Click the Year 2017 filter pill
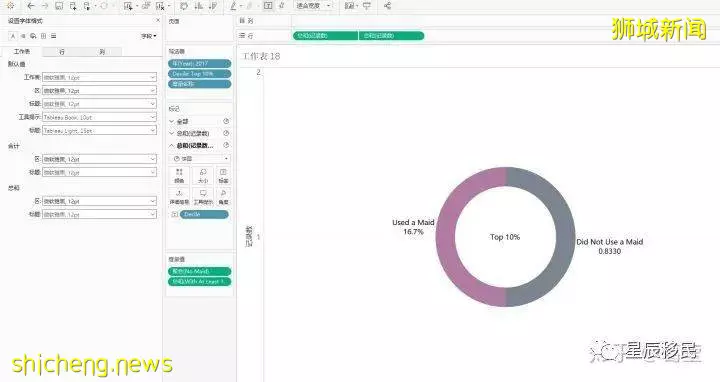720x382 pixels. click(x=200, y=64)
